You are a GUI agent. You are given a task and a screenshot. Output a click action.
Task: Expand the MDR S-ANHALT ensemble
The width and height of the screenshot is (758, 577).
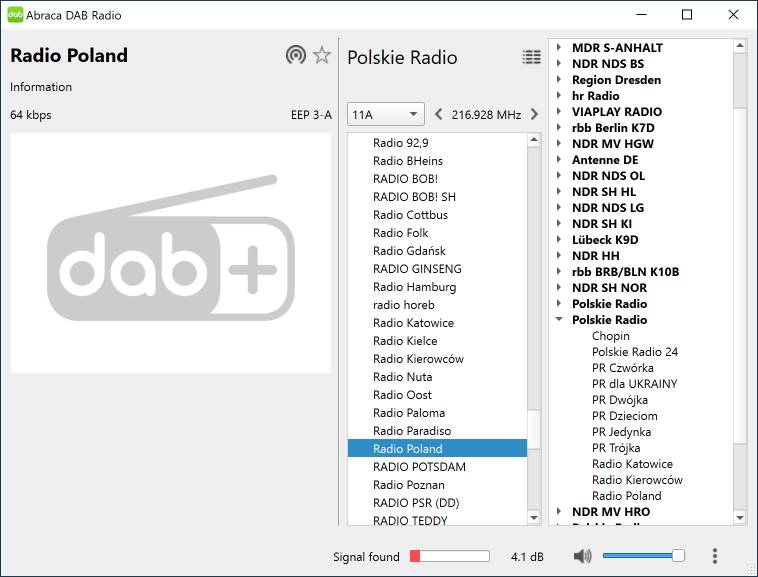[559, 48]
